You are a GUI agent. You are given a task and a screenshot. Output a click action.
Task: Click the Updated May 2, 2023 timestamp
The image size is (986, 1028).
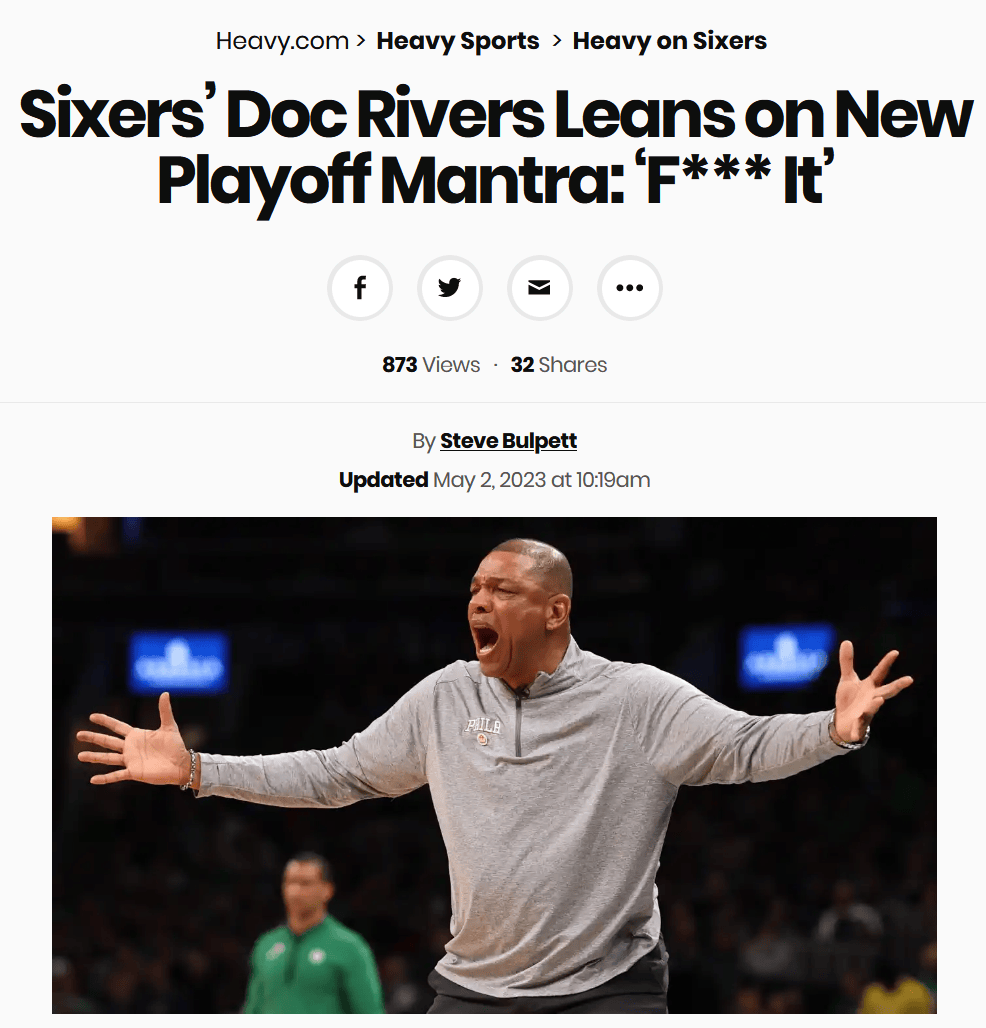(x=494, y=480)
